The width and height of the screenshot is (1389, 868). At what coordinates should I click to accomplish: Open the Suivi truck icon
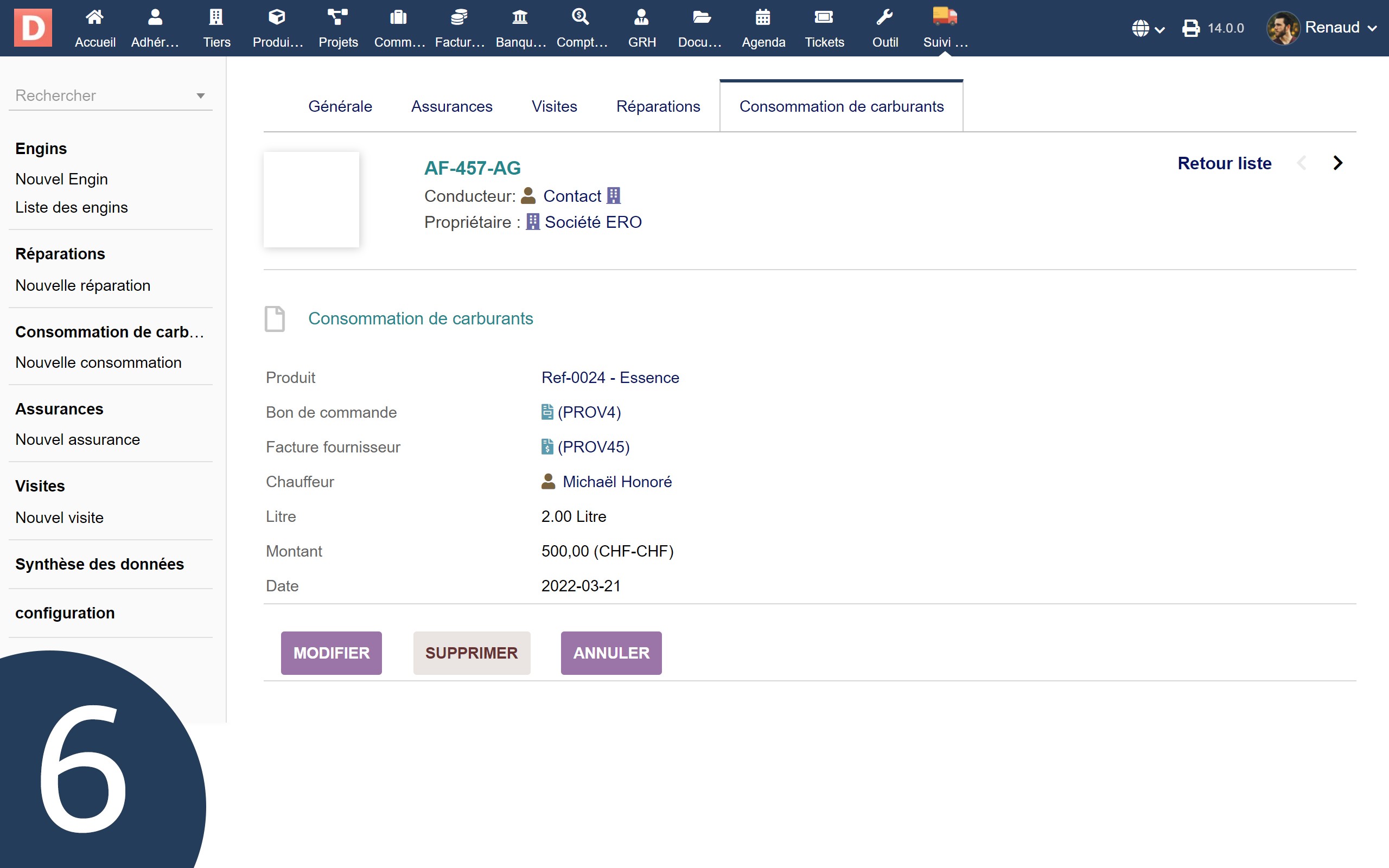pos(945,16)
